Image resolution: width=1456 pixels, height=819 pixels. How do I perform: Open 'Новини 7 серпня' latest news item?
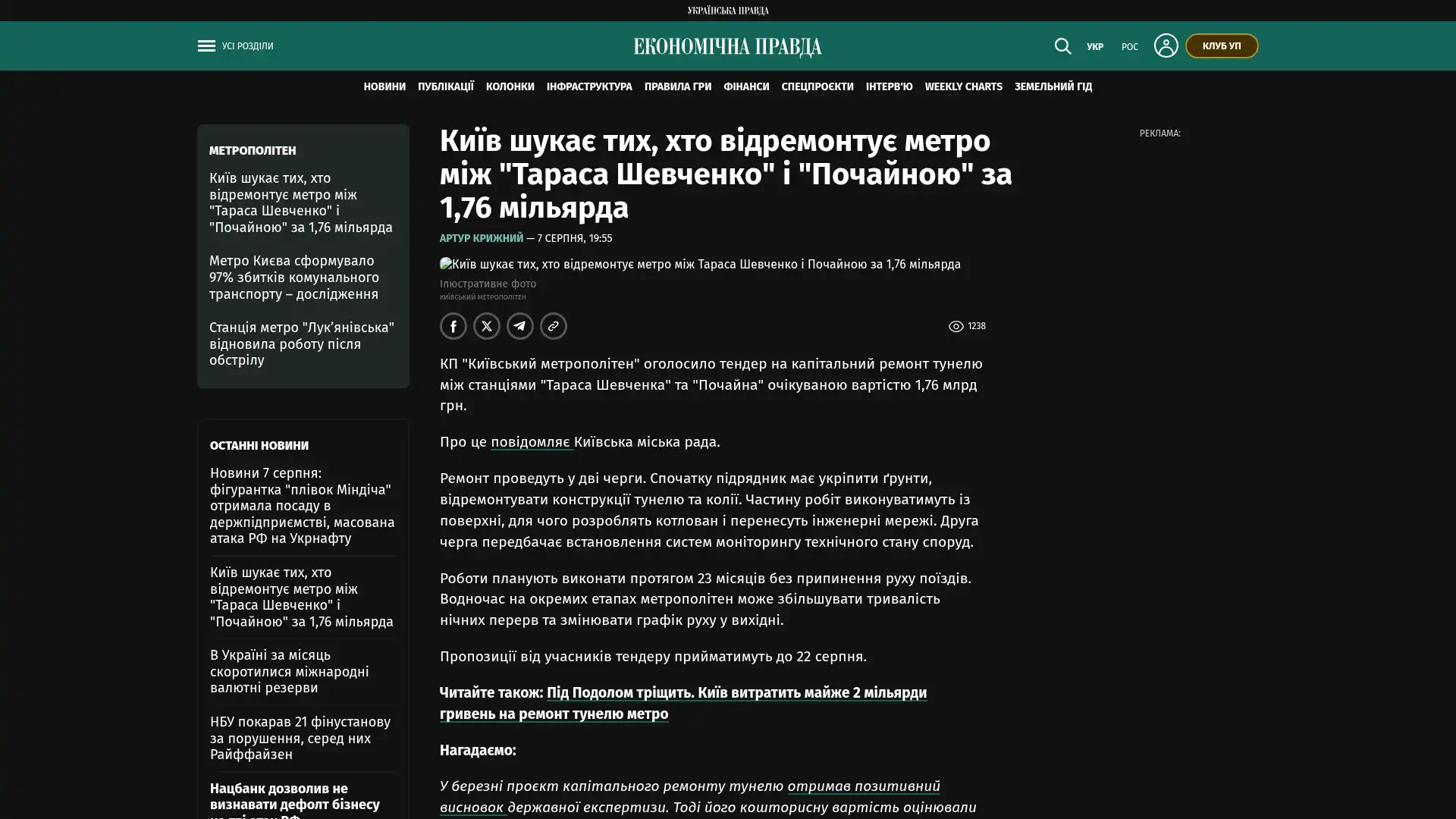pos(303,505)
